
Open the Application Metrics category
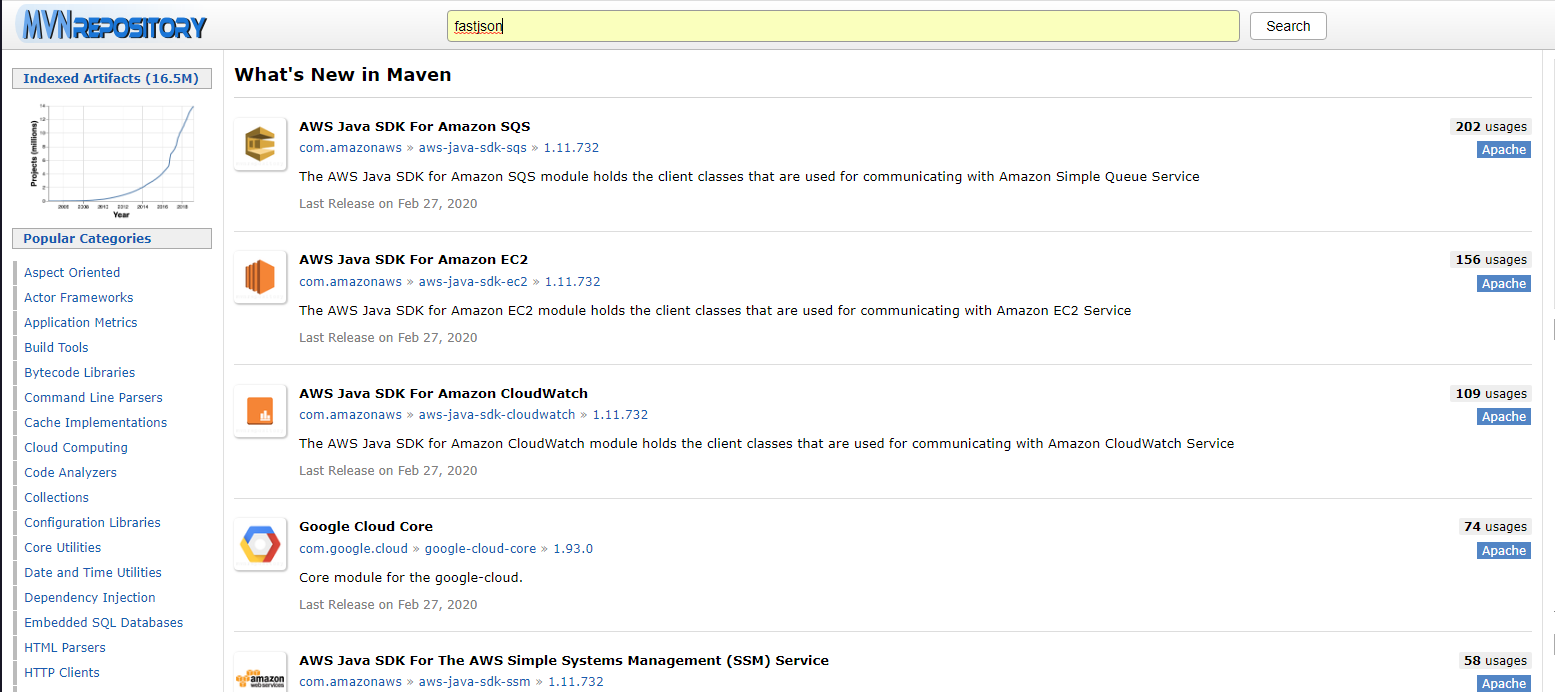coord(81,322)
